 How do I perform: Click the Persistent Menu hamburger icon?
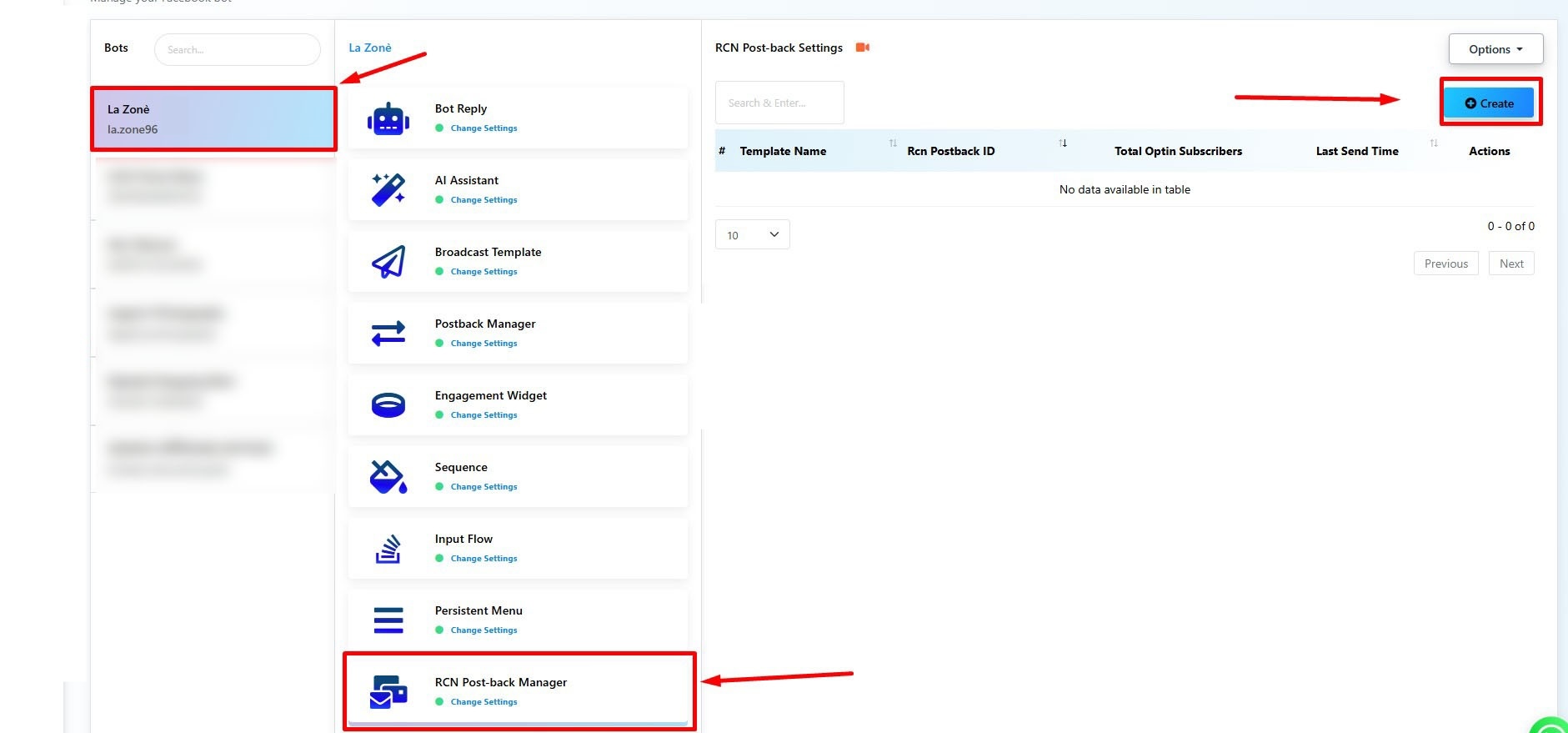click(388, 620)
